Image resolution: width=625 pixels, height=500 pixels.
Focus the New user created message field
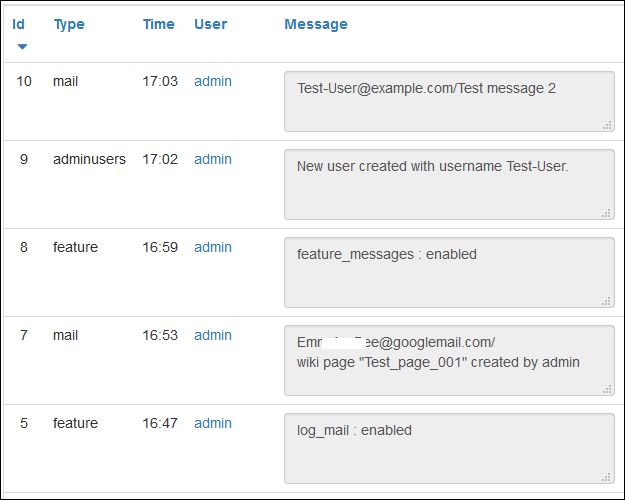coord(449,184)
